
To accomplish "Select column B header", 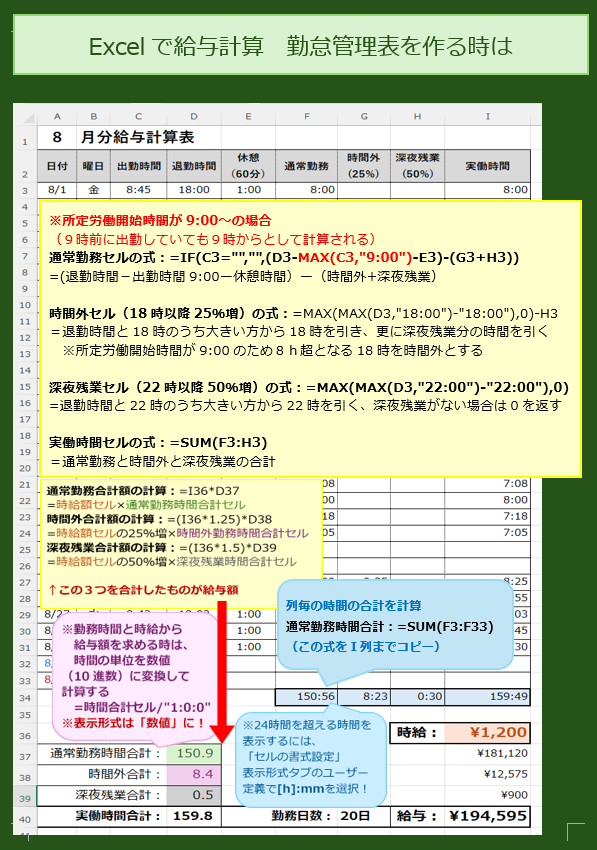I will click(94, 117).
